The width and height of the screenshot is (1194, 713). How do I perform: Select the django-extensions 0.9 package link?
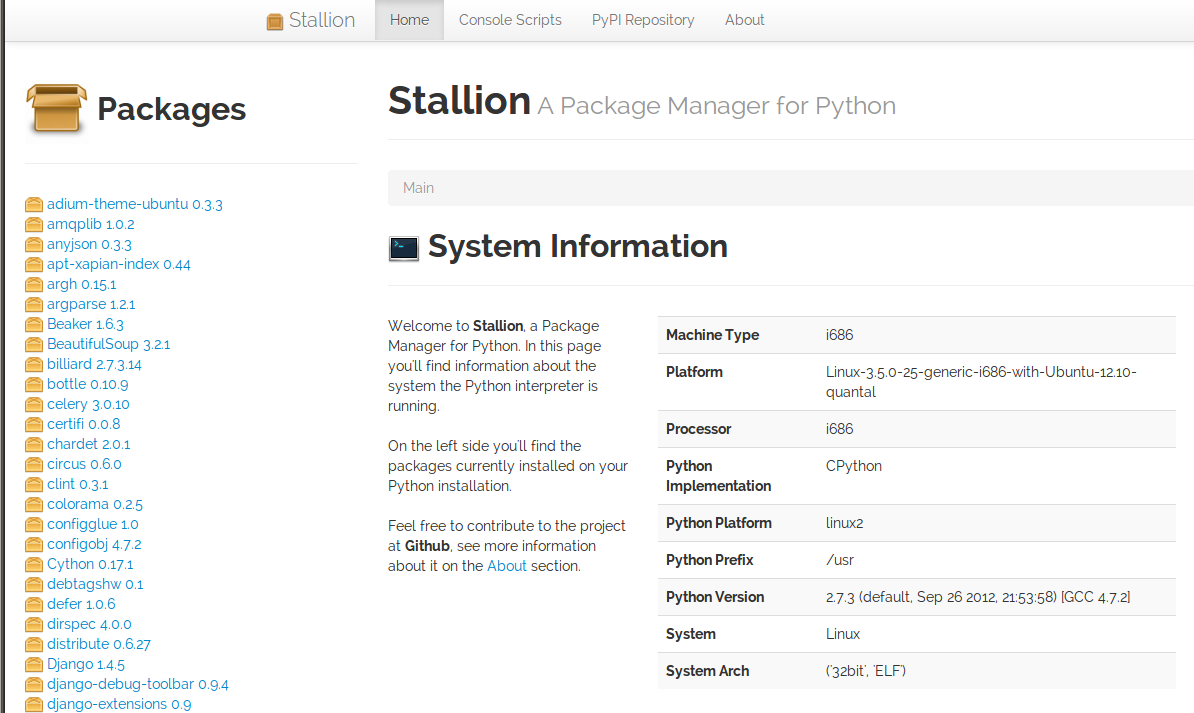[x=118, y=704]
